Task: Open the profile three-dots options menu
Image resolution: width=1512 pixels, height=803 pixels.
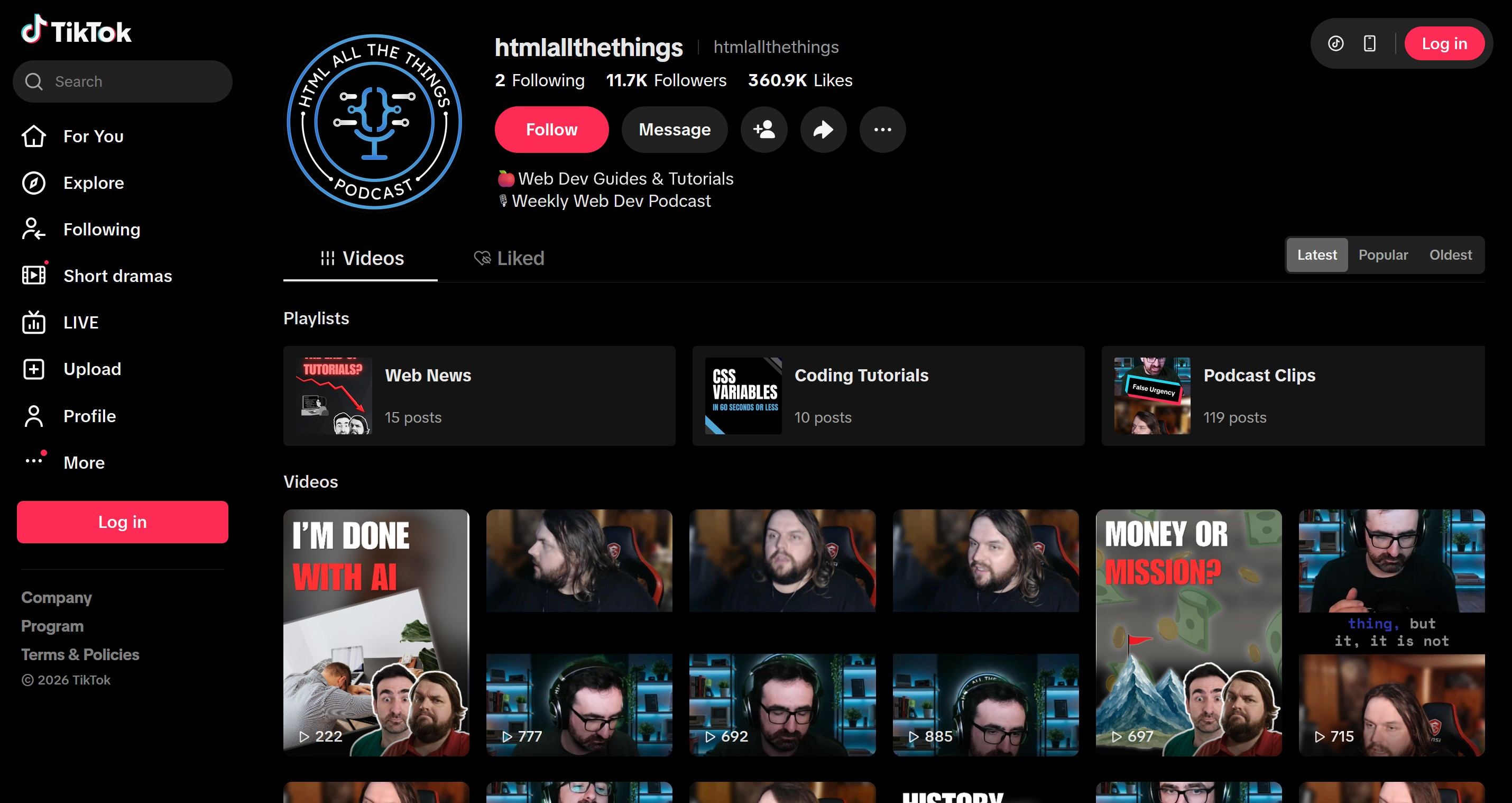Action: (x=883, y=130)
